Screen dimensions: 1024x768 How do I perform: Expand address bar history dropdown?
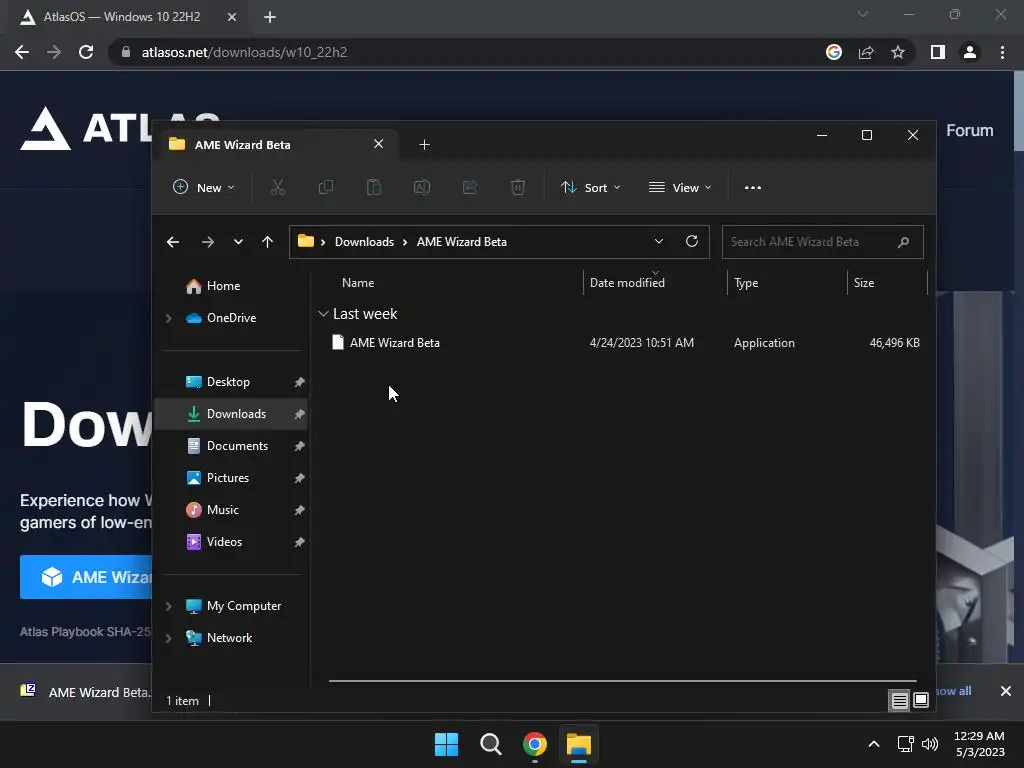coord(659,242)
